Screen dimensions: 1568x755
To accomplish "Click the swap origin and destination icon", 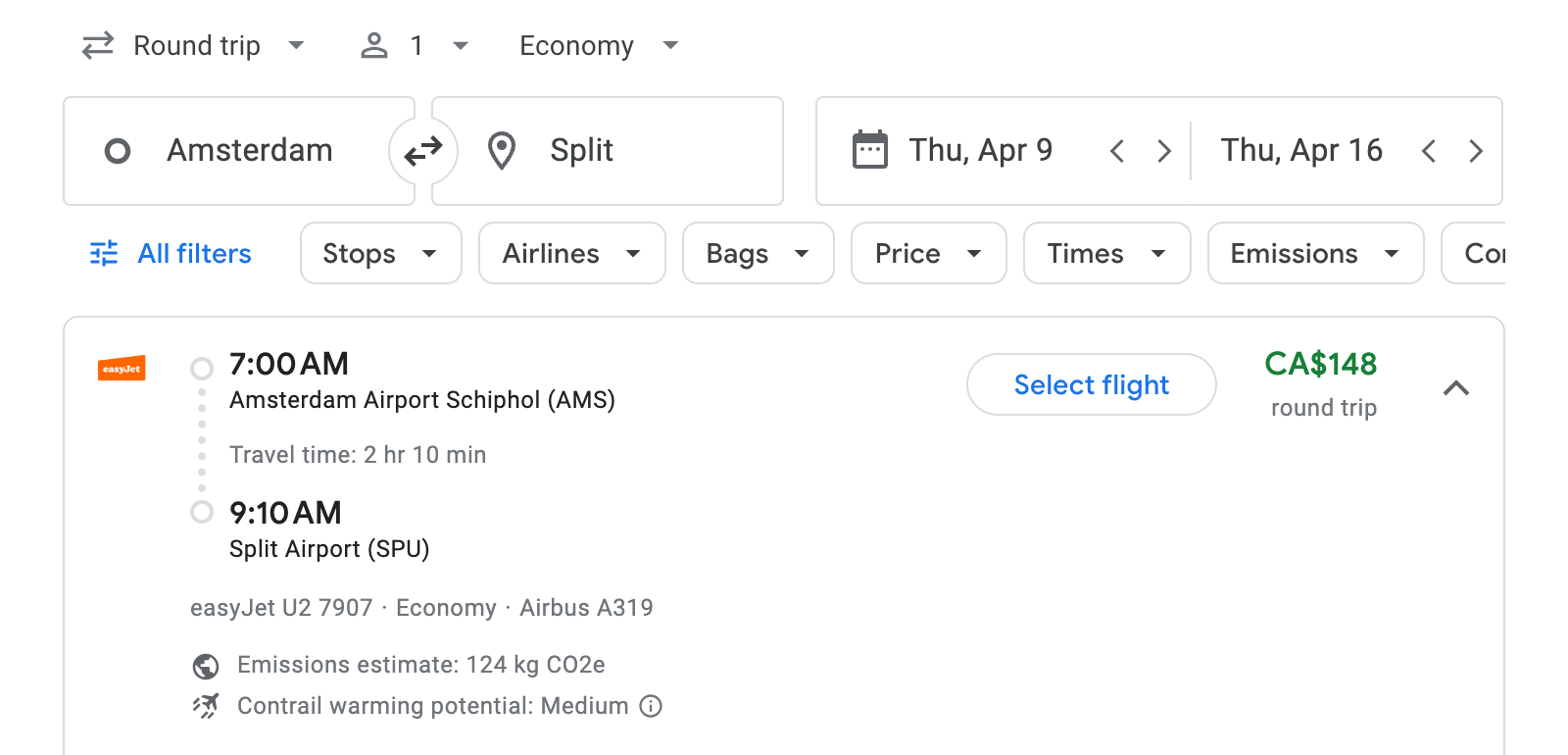I will [422, 150].
